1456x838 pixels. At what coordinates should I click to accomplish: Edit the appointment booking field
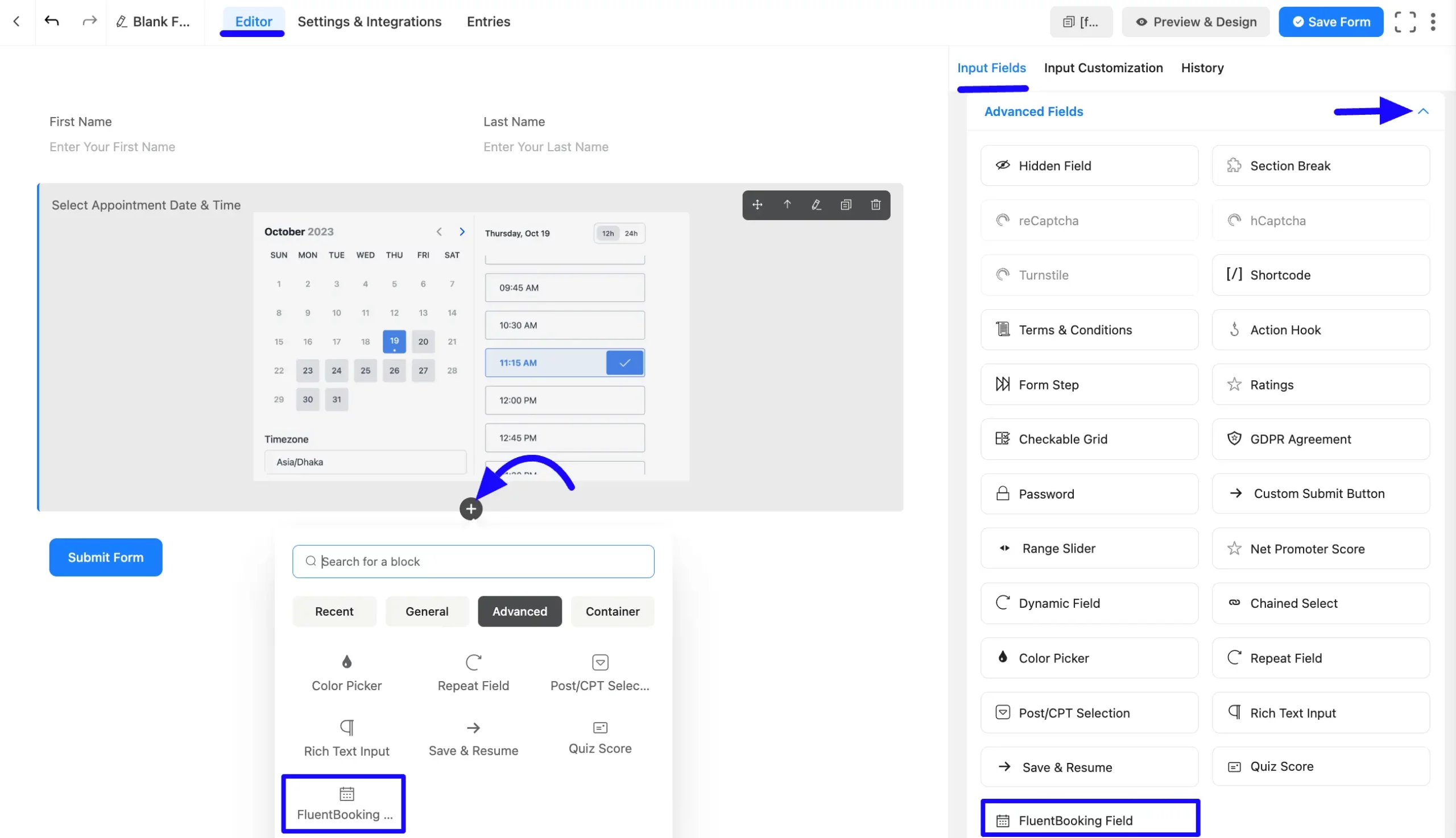pos(816,205)
